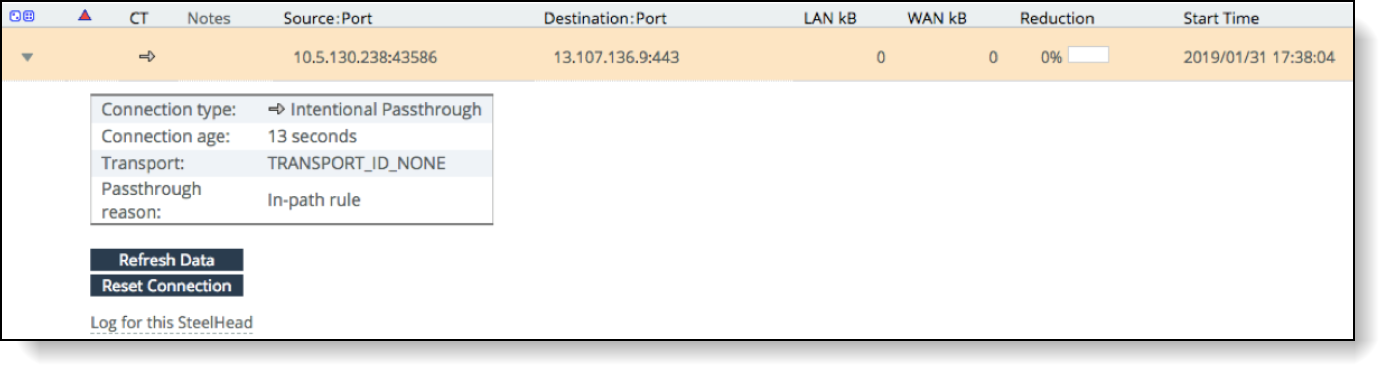Select source address 10.5.130.238:43586
1395x381 pixels.
[364, 58]
